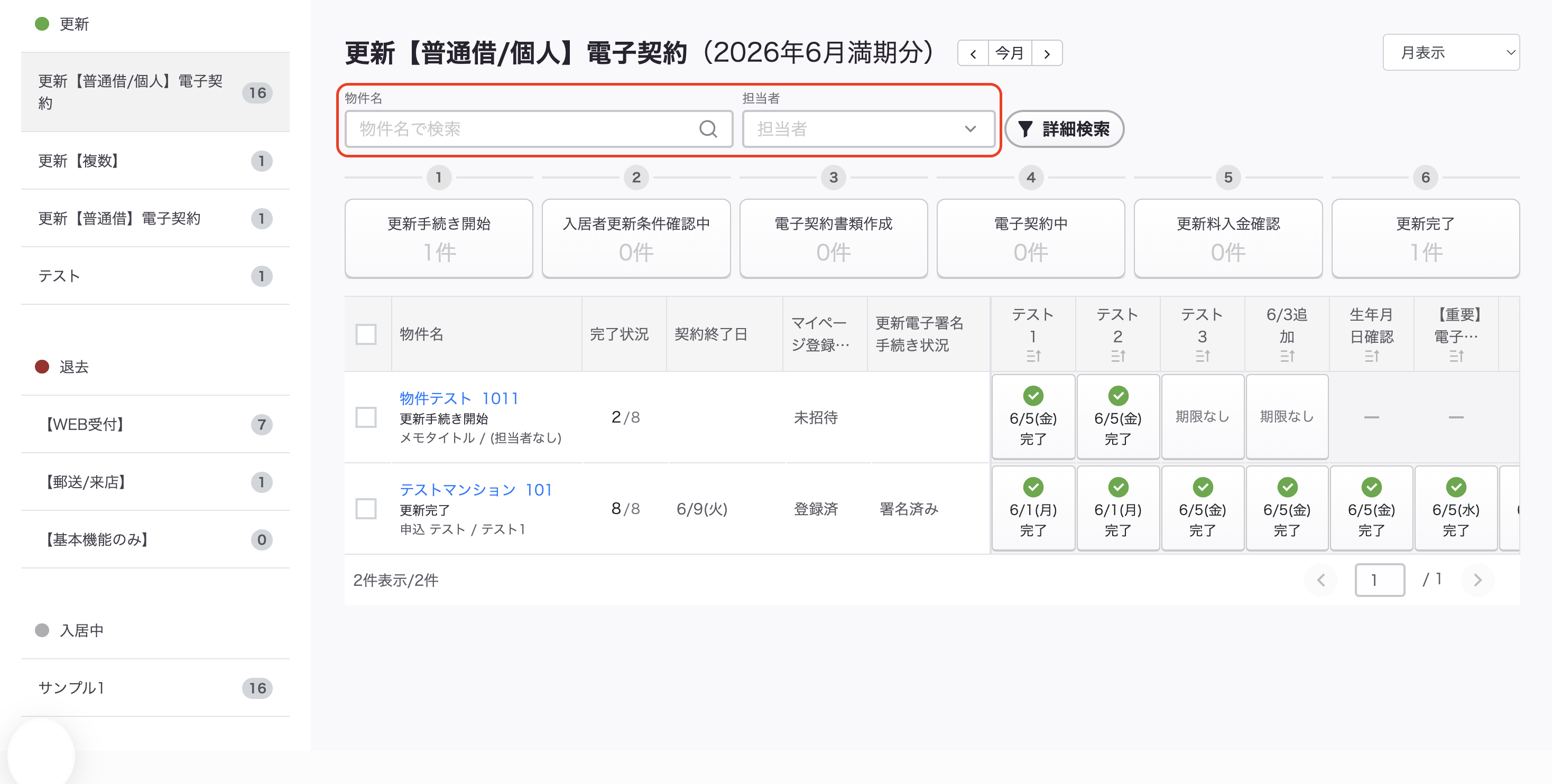The width and height of the screenshot is (1552, 784).
Task: Click 6/3追加 green check for テストマンション 101
Action: [1287, 487]
